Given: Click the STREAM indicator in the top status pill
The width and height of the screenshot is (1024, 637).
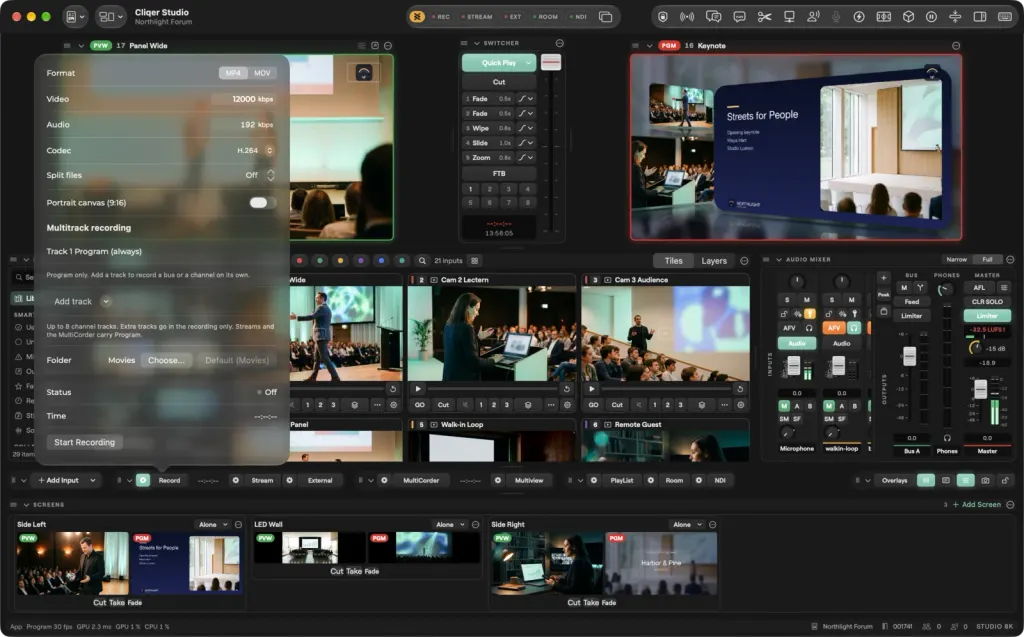Looking at the screenshot, I should (x=477, y=17).
